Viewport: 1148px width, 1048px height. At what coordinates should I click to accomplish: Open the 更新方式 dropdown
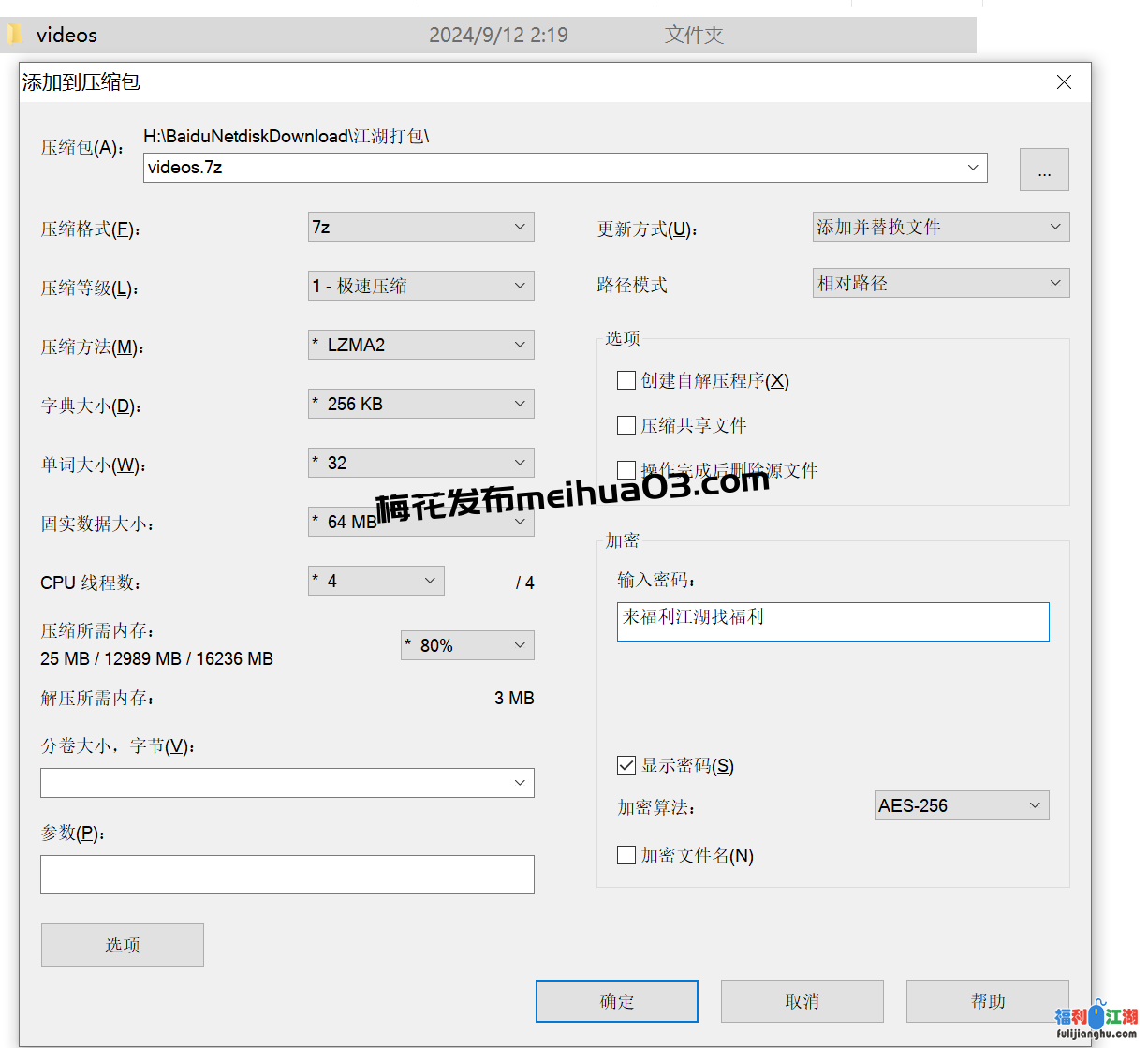[x=941, y=227]
